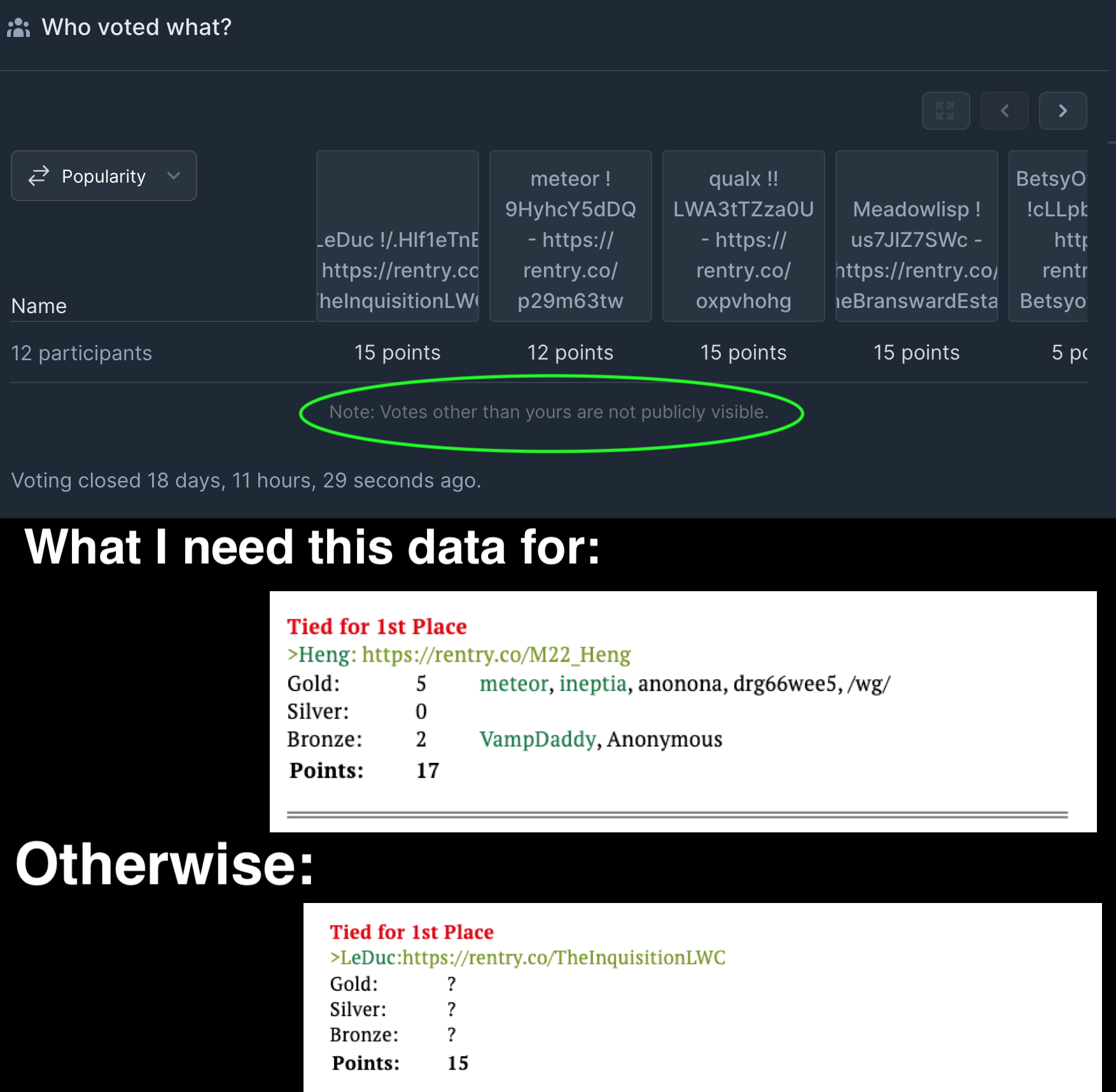Image resolution: width=1116 pixels, height=1092 pixels.
Task: Click 15 points under qualx
Action: tap(744, 353)
